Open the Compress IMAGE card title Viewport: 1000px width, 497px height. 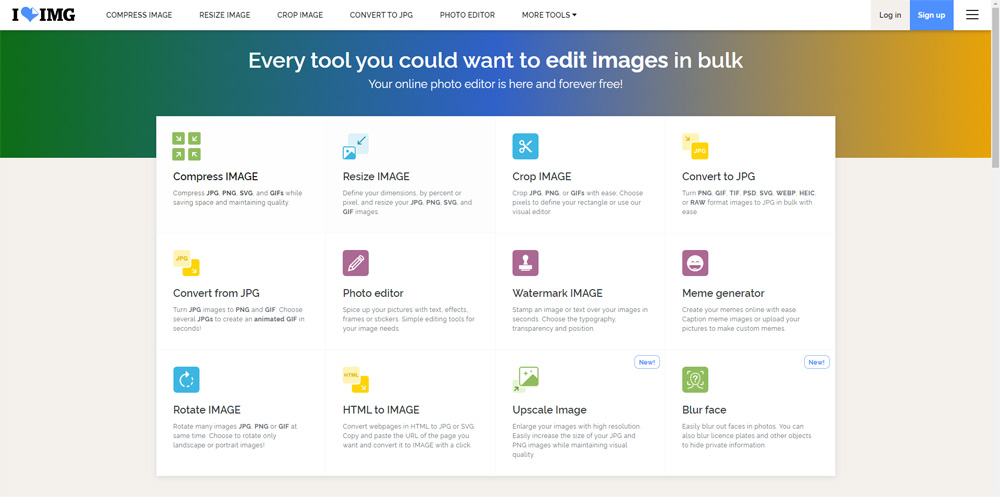[x=216, y=177]
